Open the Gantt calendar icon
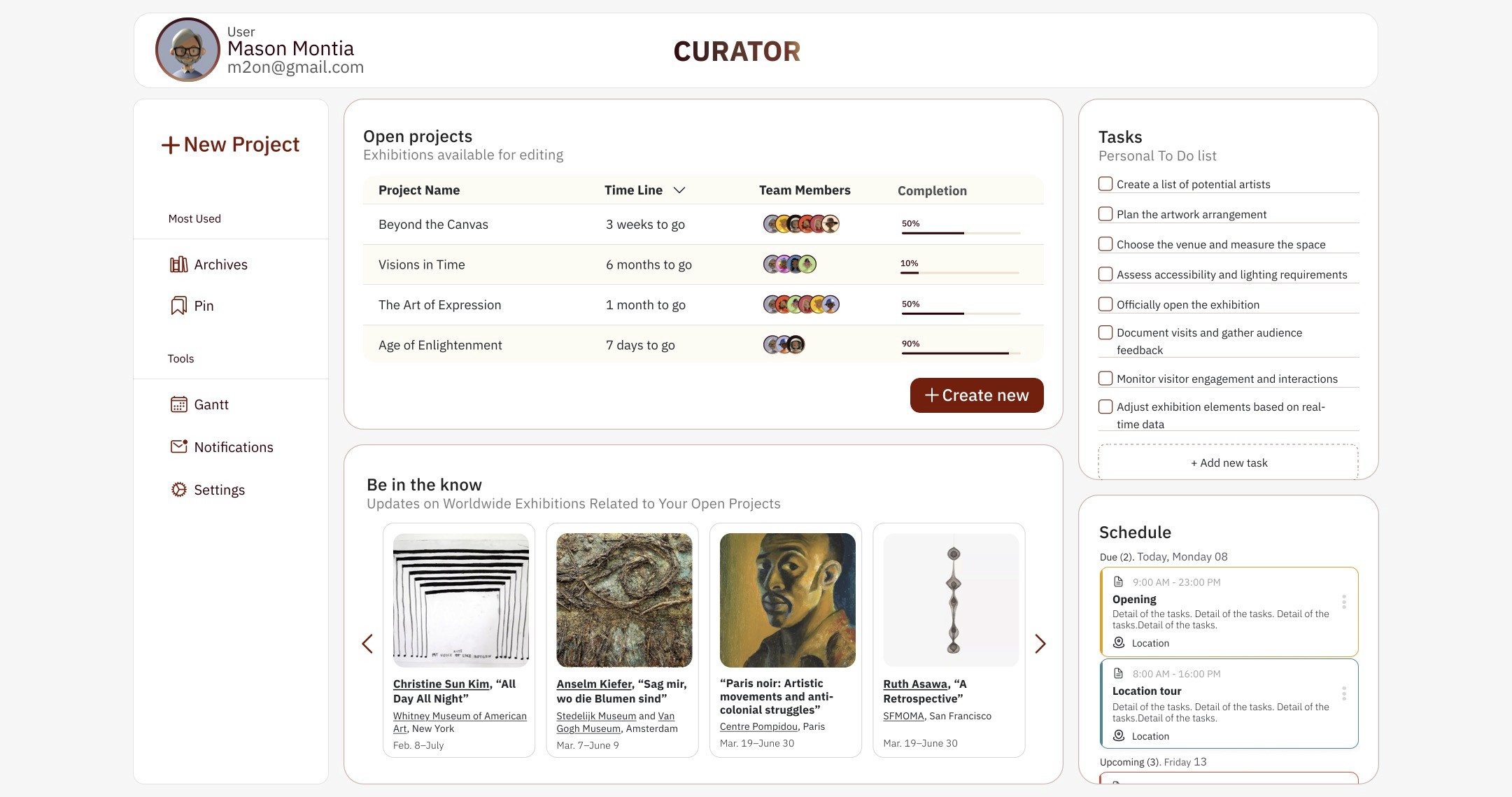The image size is (1512, 797). coord(178,404)
